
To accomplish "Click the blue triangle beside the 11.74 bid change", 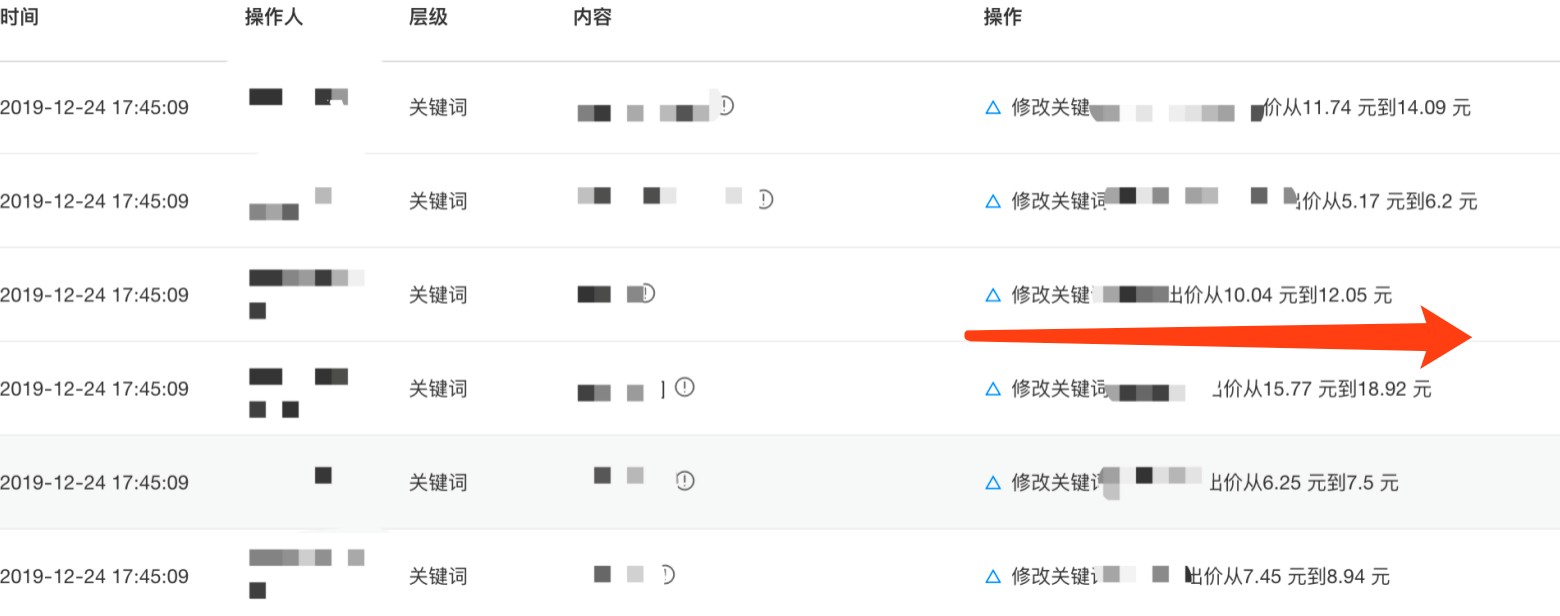I will click(x=993, y=108).
